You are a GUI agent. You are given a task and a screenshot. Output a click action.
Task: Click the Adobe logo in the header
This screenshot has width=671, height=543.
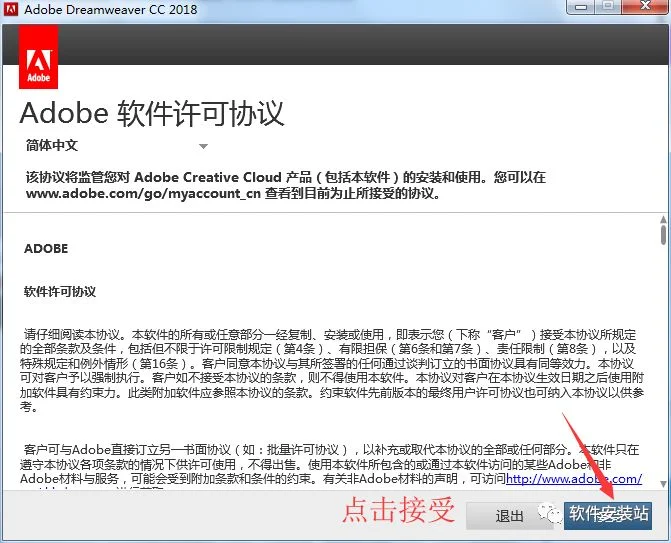coord(39,56)
